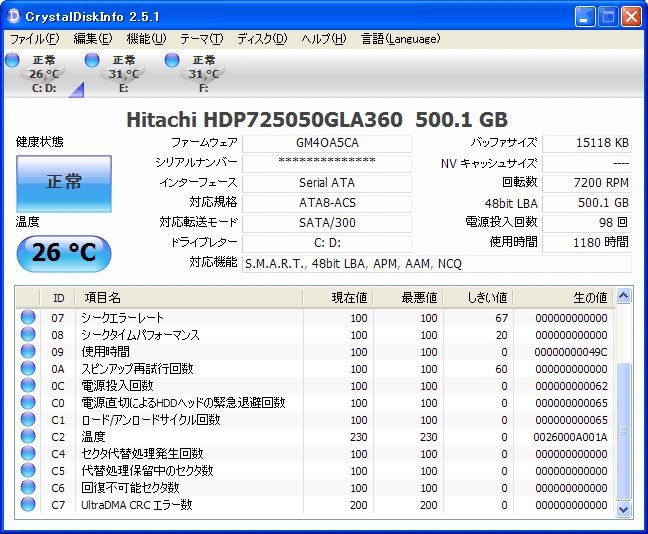Click status orb for attribute C5 row

coord(28,471)
